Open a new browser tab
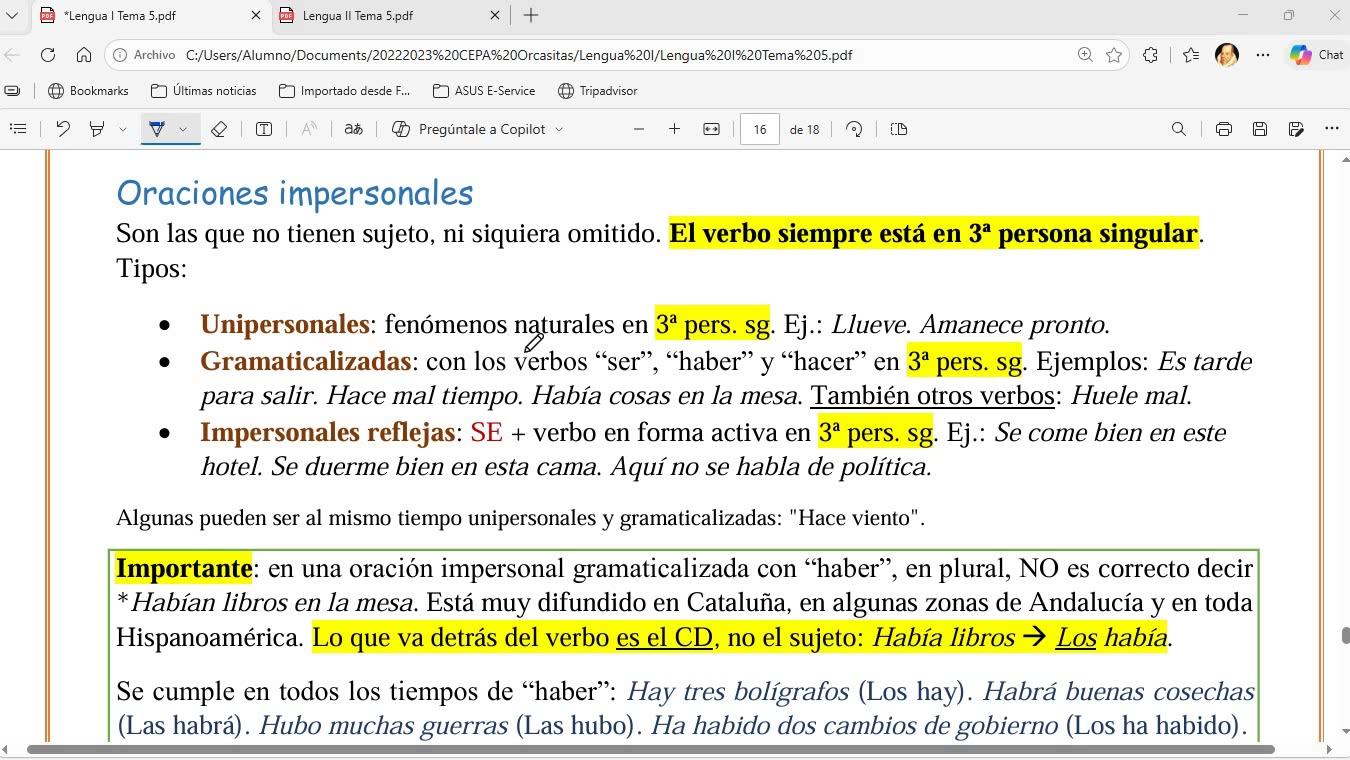The image size is (1350, 760). 531,15
